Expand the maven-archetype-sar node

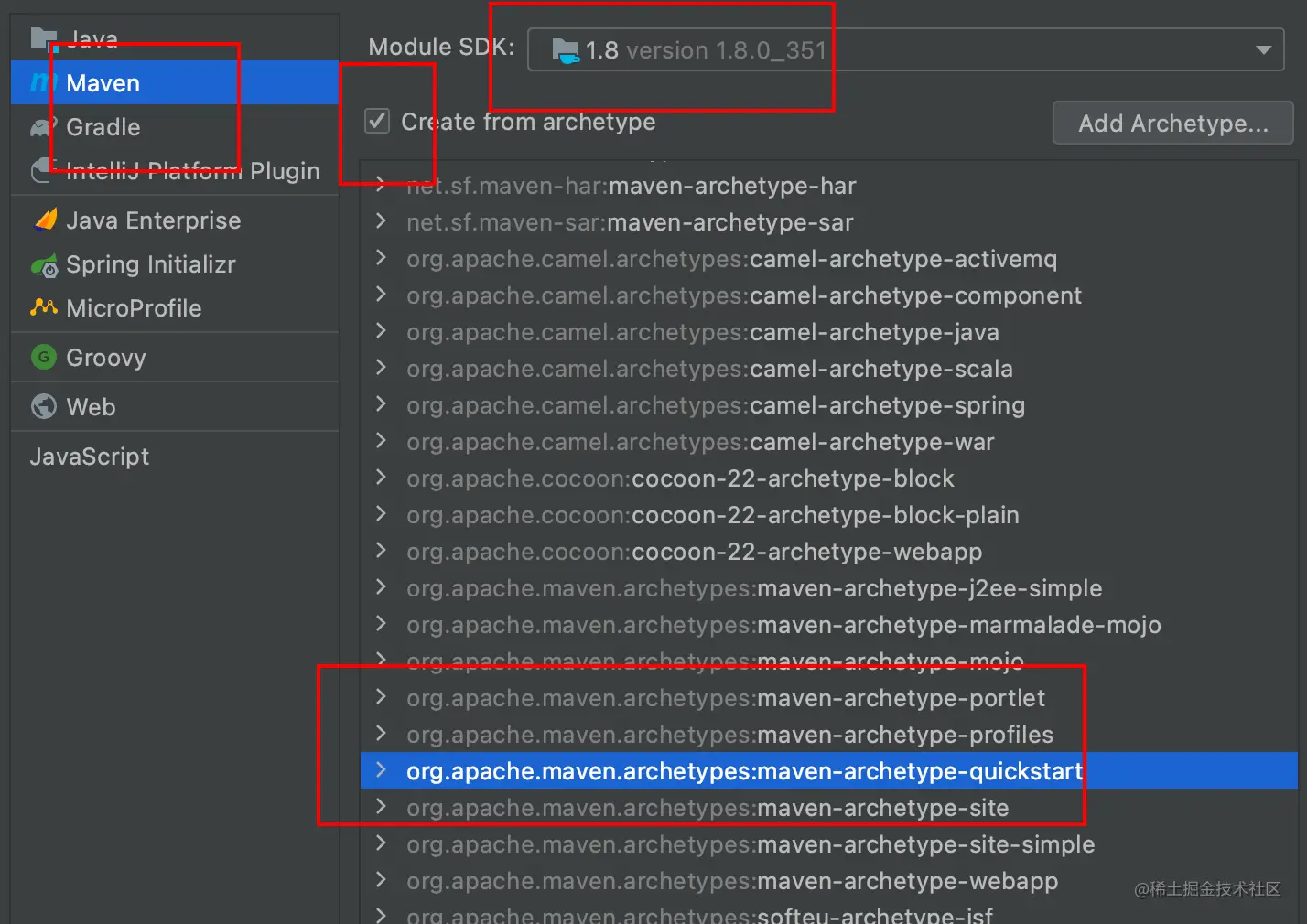[x=381, y=221]
